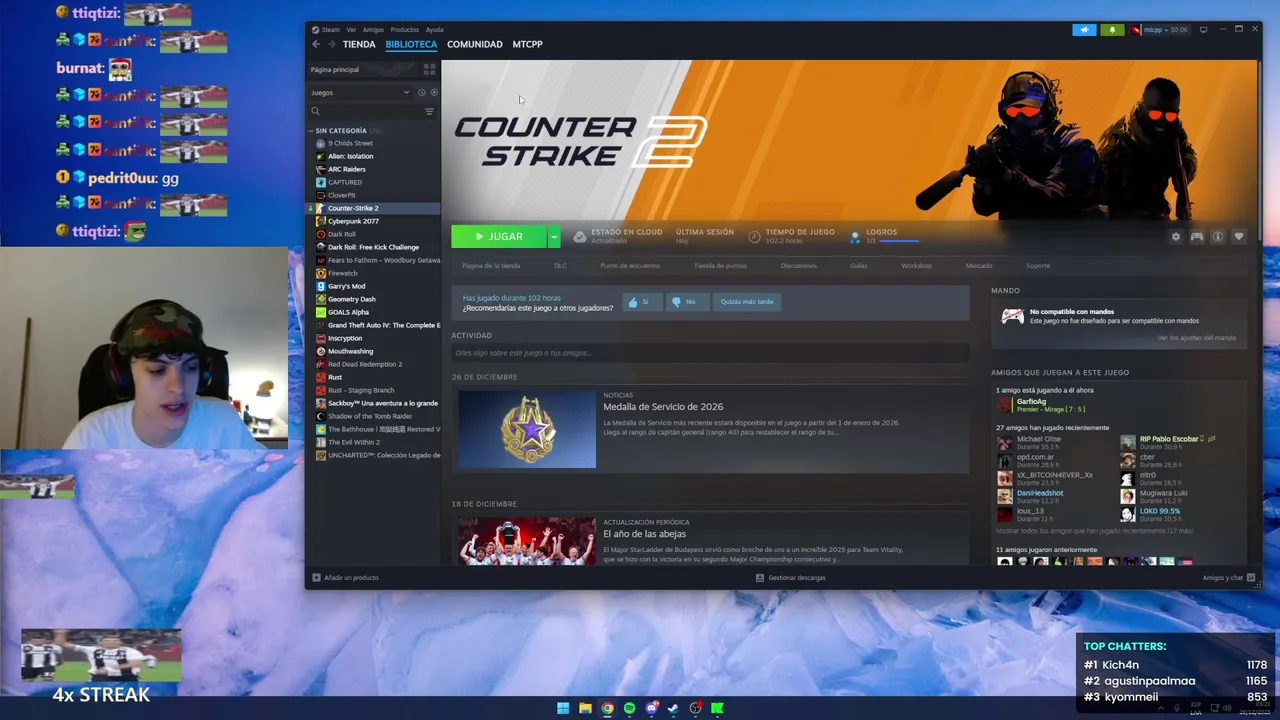Open the Amigos menu
This screenshot has width=1280, height=720.
[x=373, y=30]
